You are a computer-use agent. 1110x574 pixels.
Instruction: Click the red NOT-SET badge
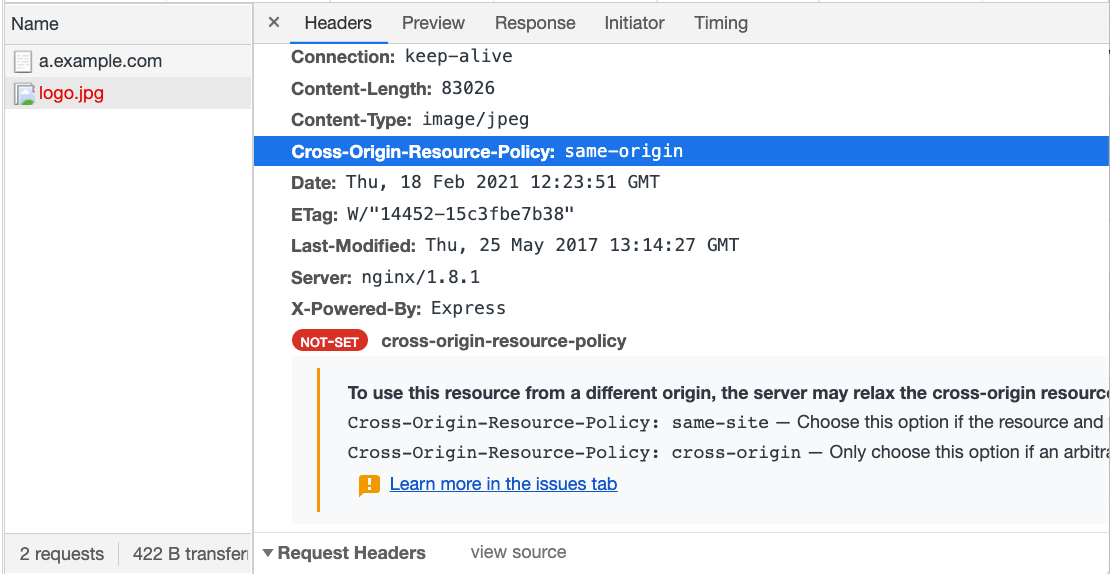point(330,342)
